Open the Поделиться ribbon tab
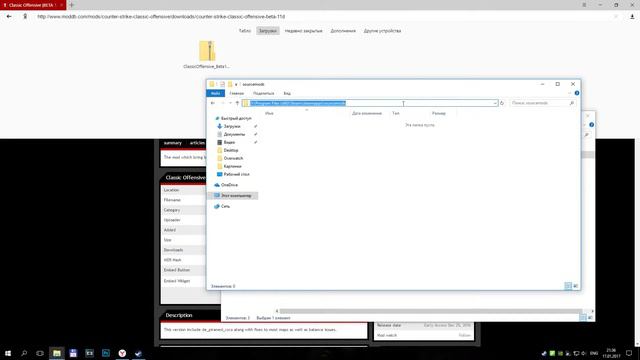This screenshot has height=360, width=640. 263,93
